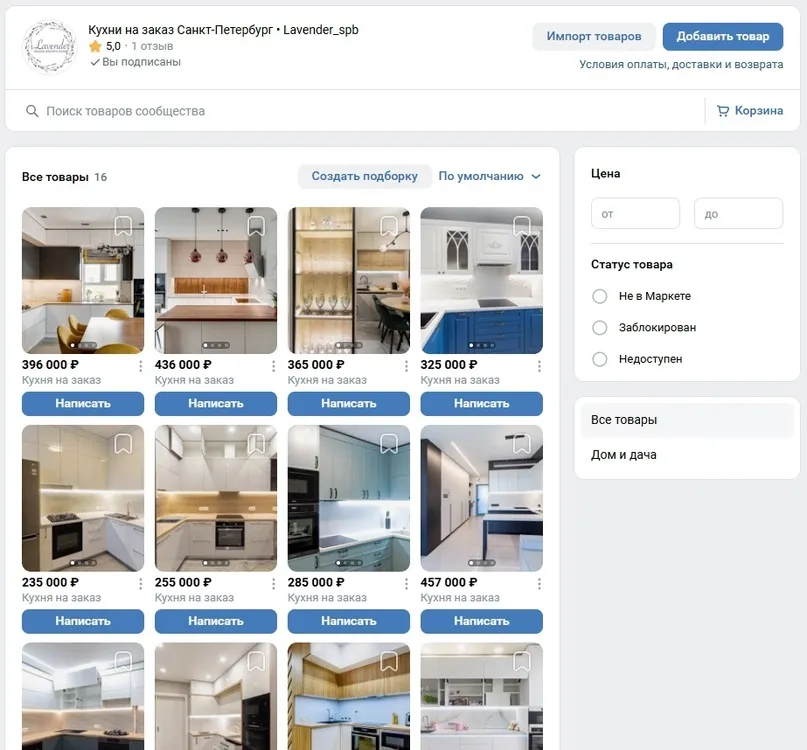The height and width of the screenshot is (750, 807).
Task: Bookmark the 325 000 ₽ blue kitchen
Action: point(522,227)
